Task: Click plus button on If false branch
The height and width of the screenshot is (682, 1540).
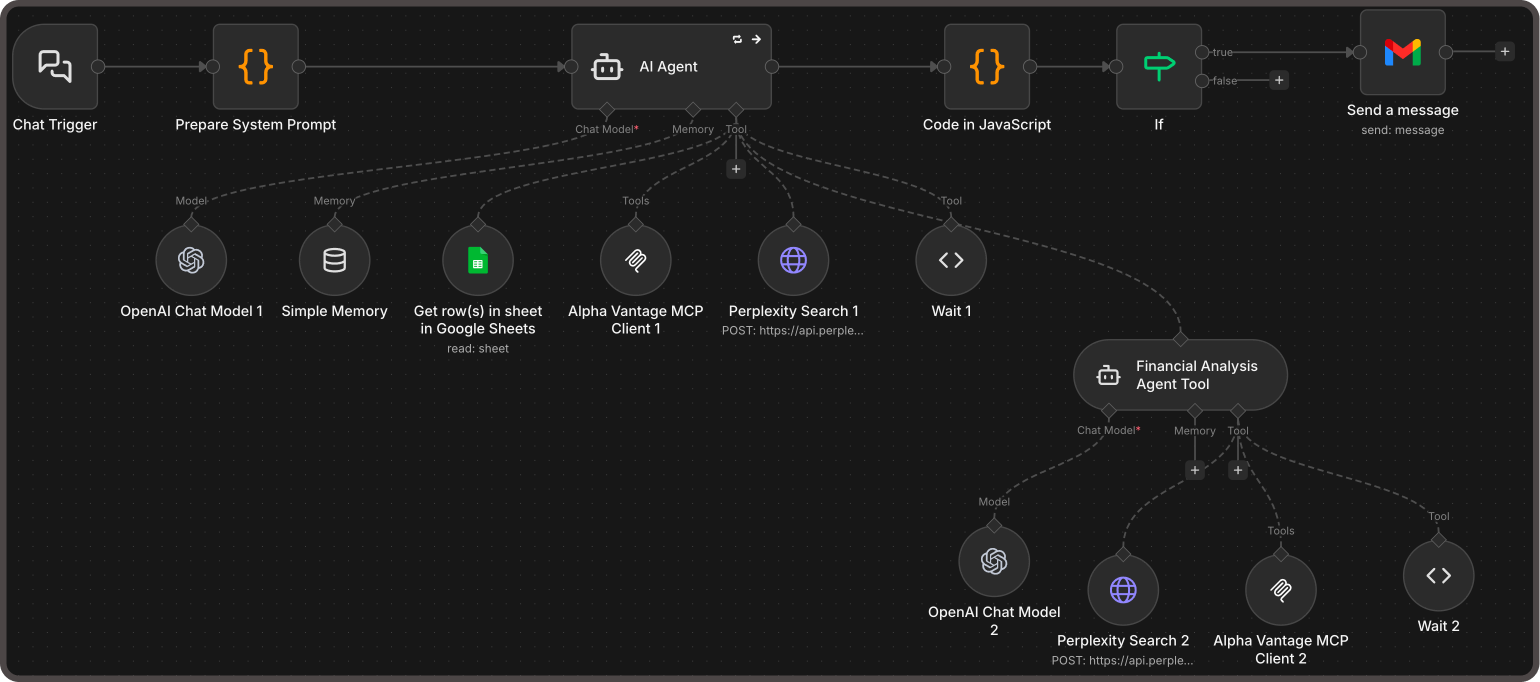Action: coord(1278,81)
